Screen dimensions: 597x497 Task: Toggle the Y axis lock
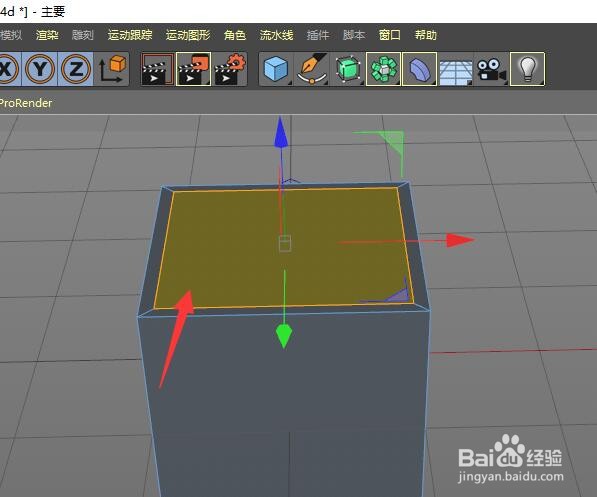pyautogui.click(x=40, y=69)
